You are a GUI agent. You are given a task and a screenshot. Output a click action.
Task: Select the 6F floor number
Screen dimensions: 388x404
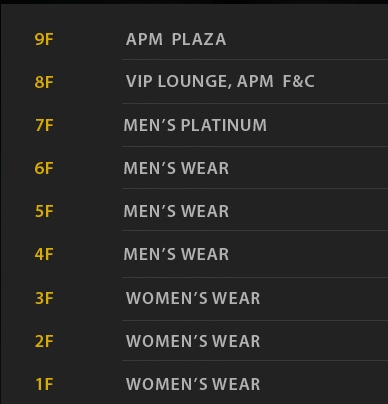44,168
